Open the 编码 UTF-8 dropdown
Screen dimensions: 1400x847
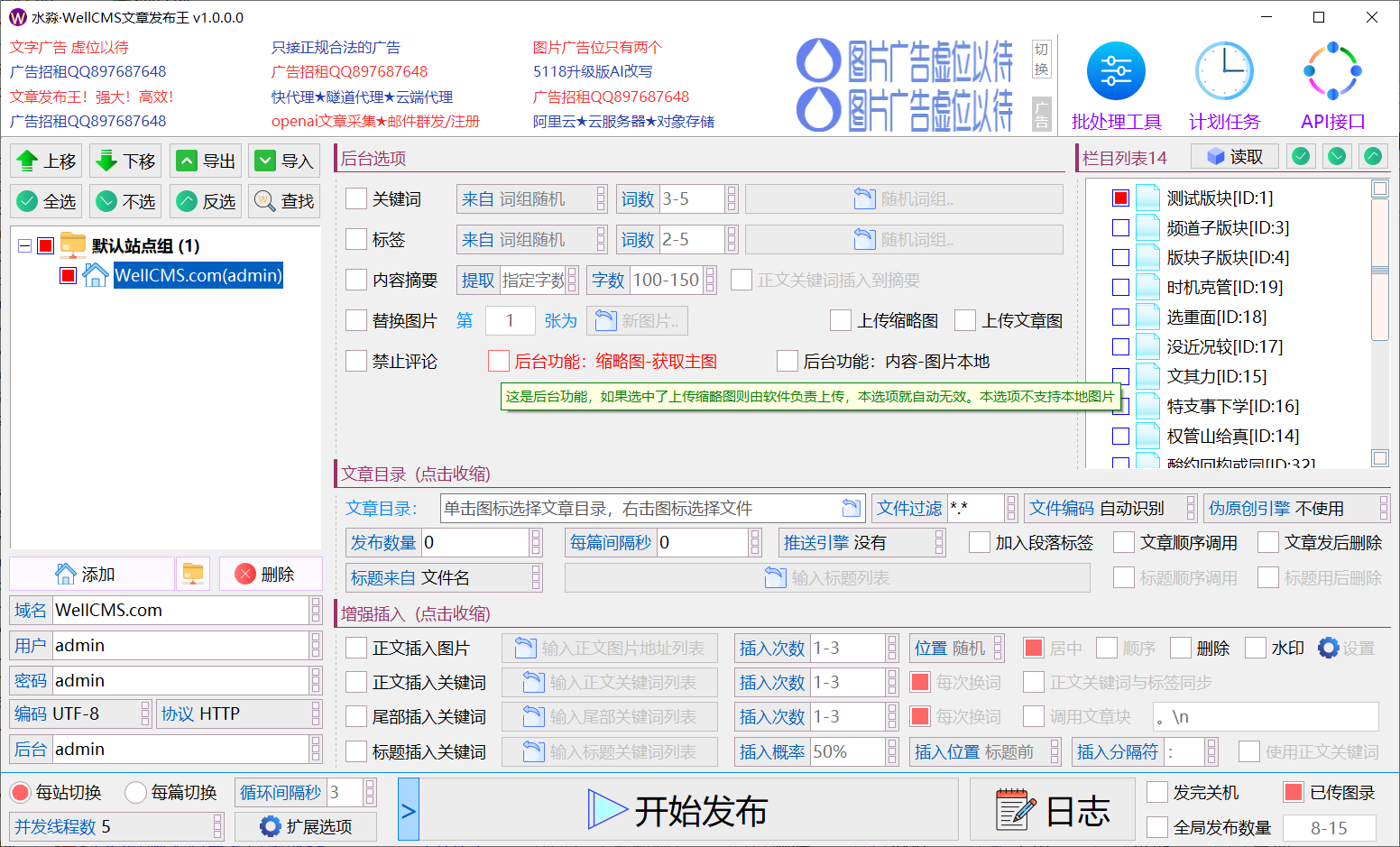80,714
